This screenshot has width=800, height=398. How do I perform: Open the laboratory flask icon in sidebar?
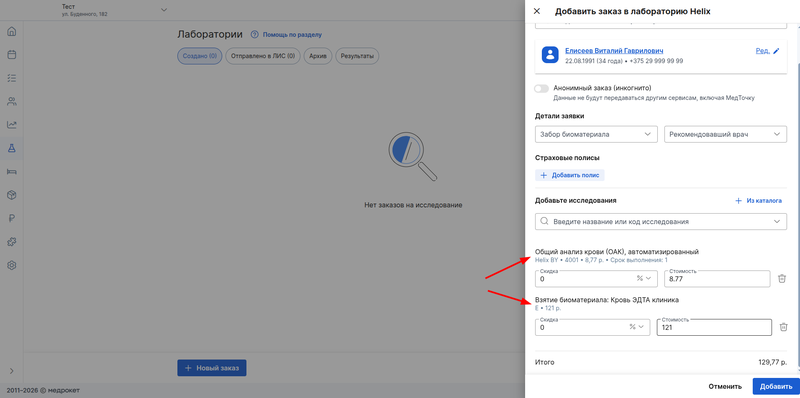tap(12, 148)
